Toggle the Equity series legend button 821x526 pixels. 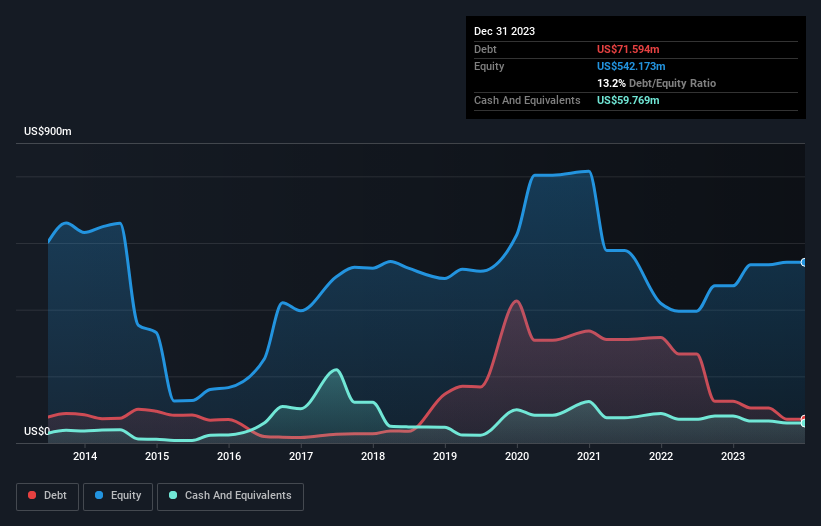(118, 496)
